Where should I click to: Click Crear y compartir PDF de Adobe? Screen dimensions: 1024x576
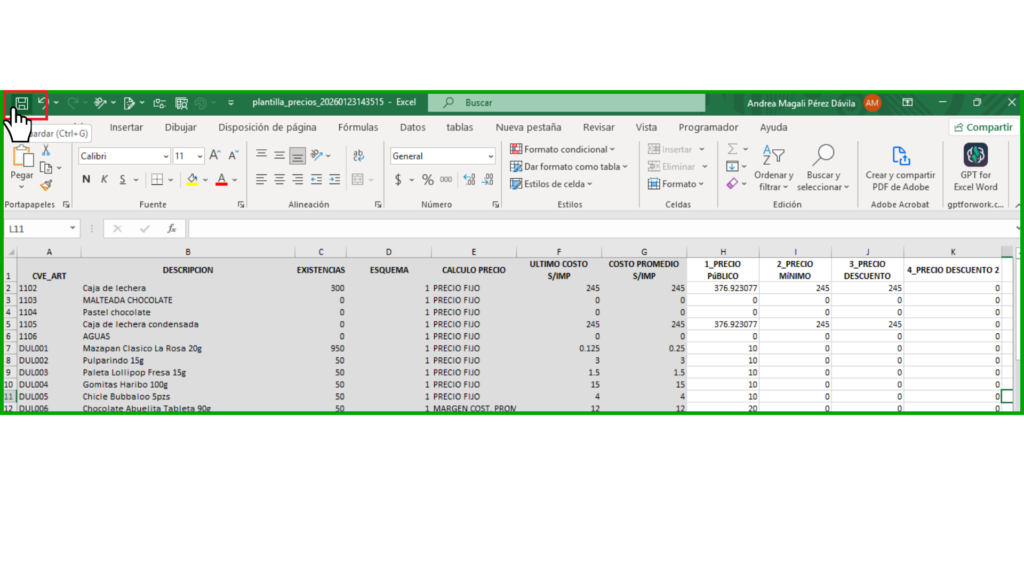coord(900,167)
